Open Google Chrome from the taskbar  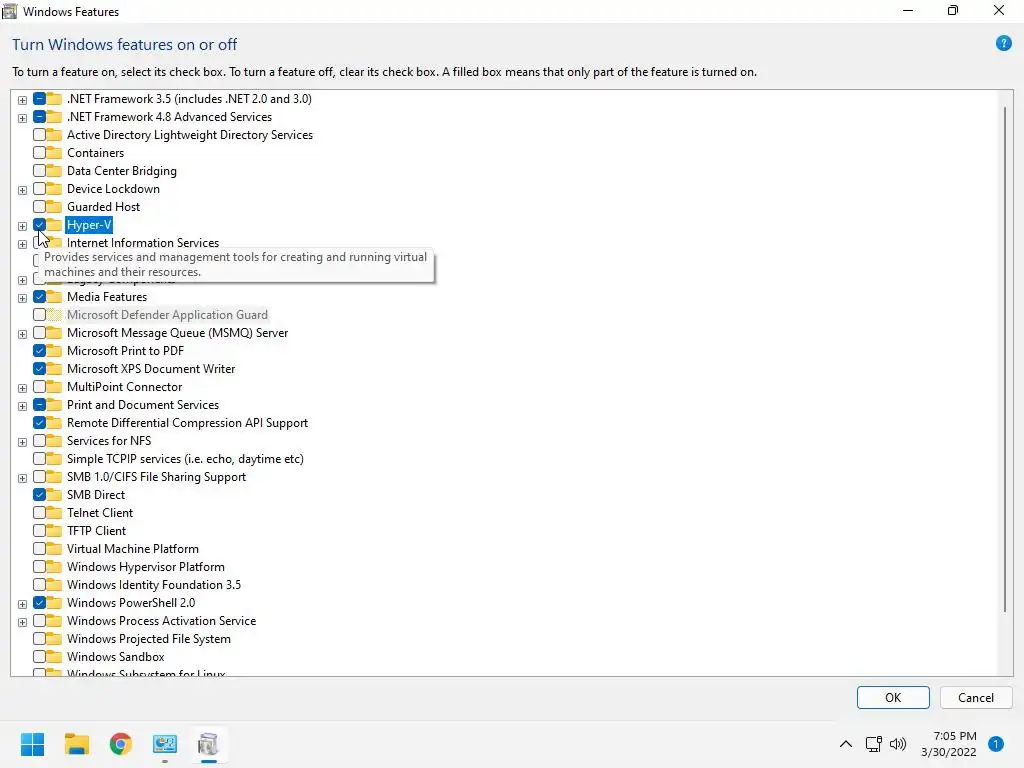[x=121, y=744]
